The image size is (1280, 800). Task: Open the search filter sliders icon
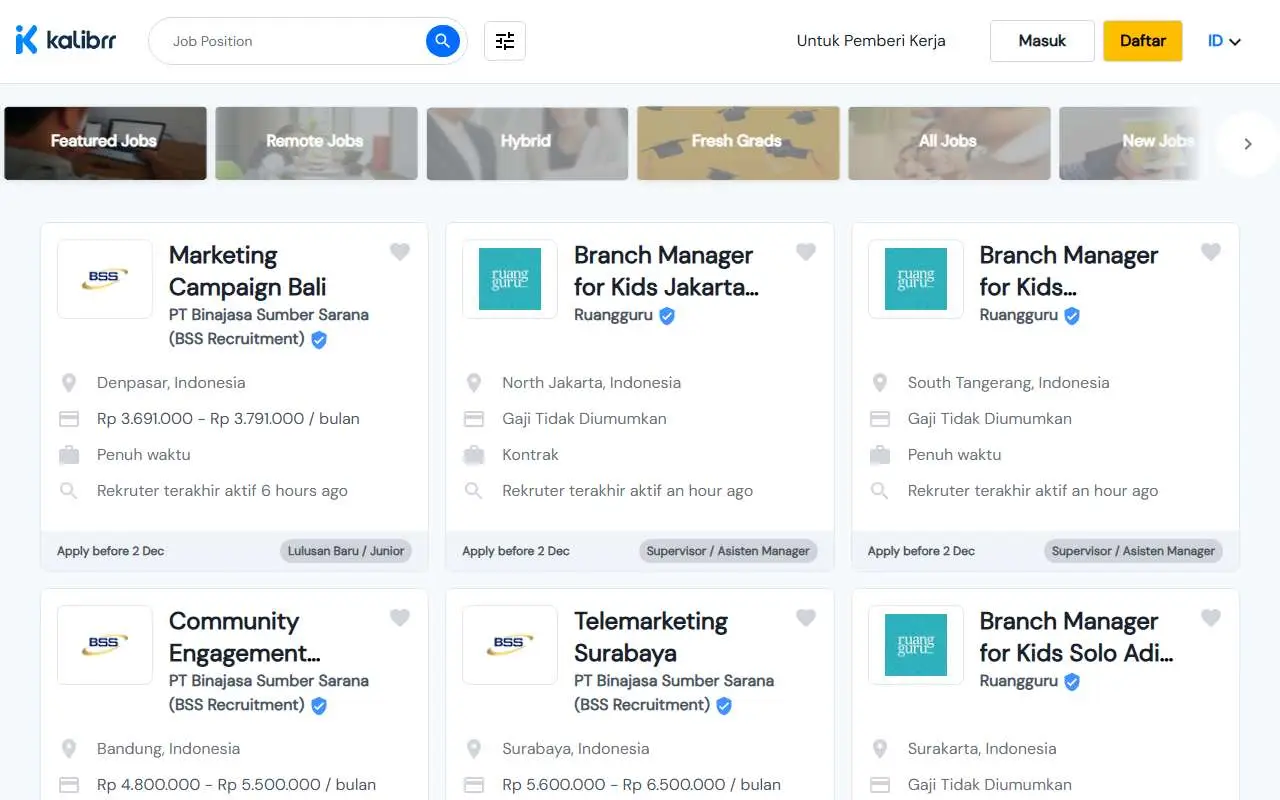pos(505,41)
